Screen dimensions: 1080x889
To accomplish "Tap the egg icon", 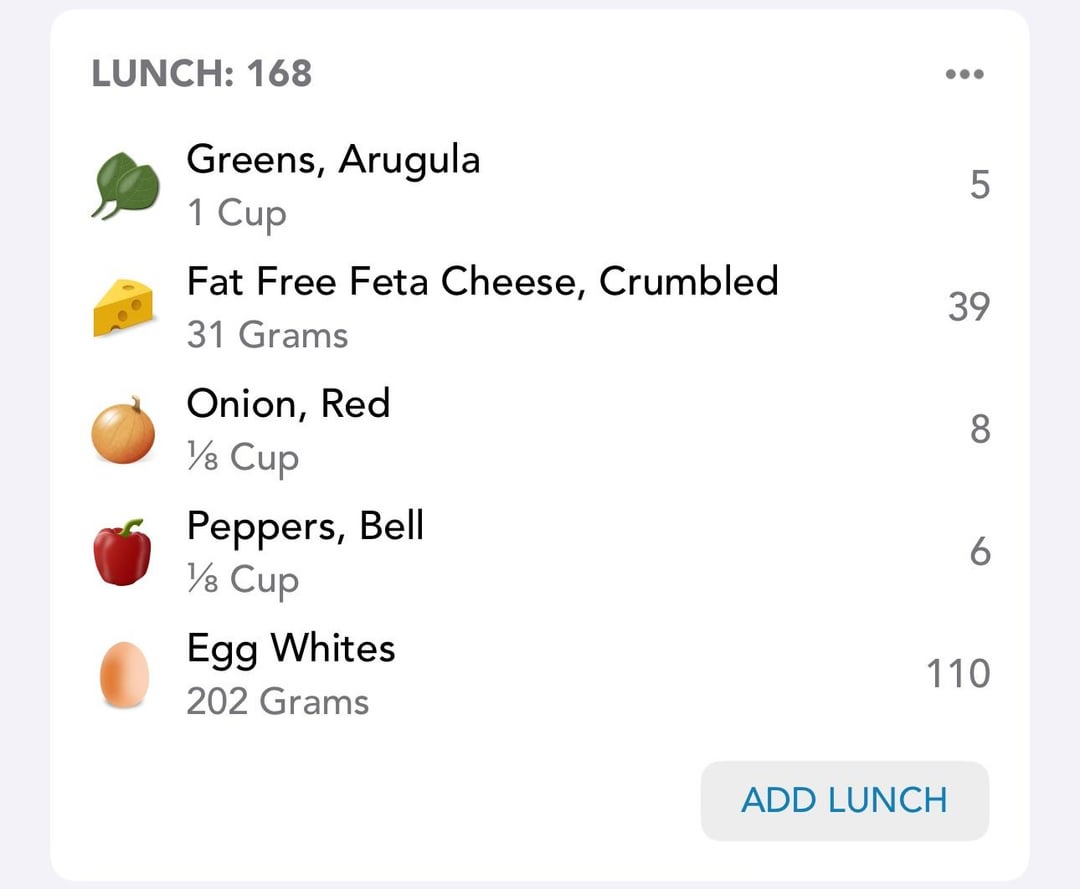I will [124, 675].
